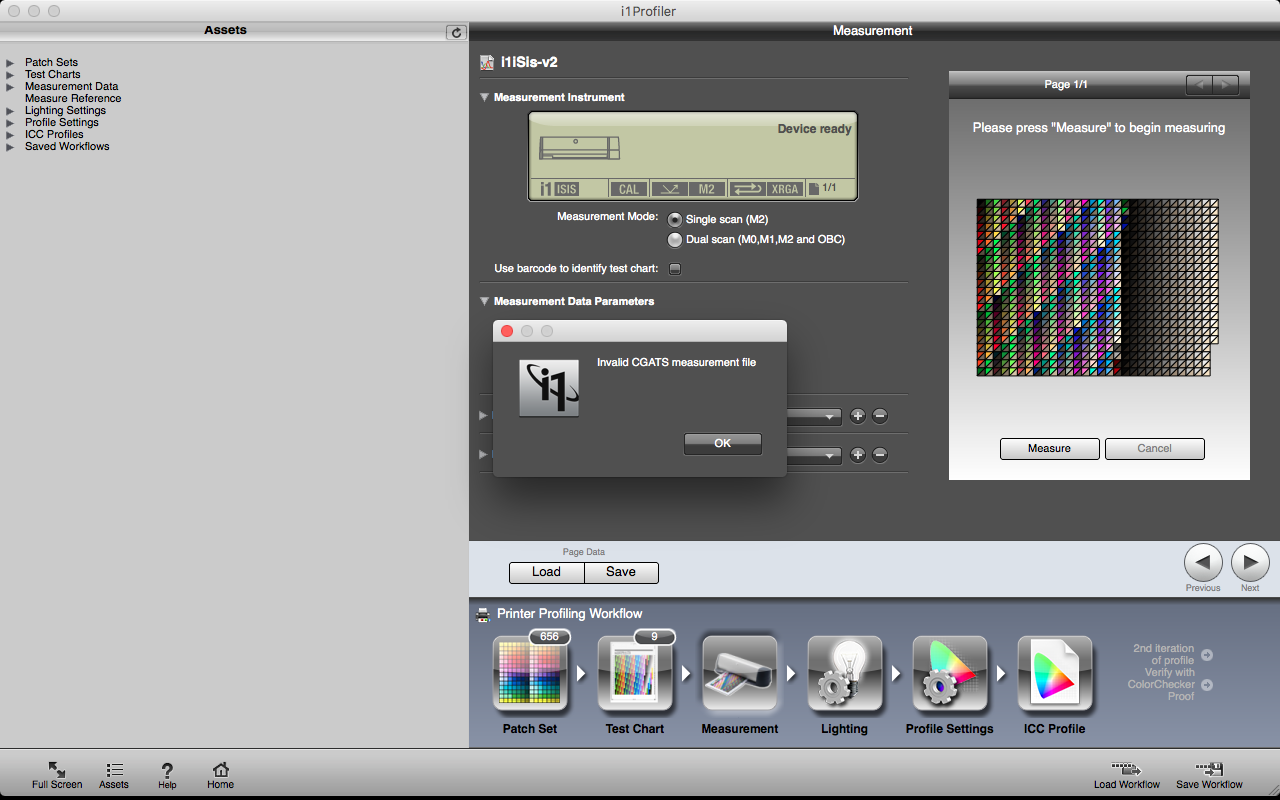Click the Printer Profiling Workflow printer icon

(484, 614)
